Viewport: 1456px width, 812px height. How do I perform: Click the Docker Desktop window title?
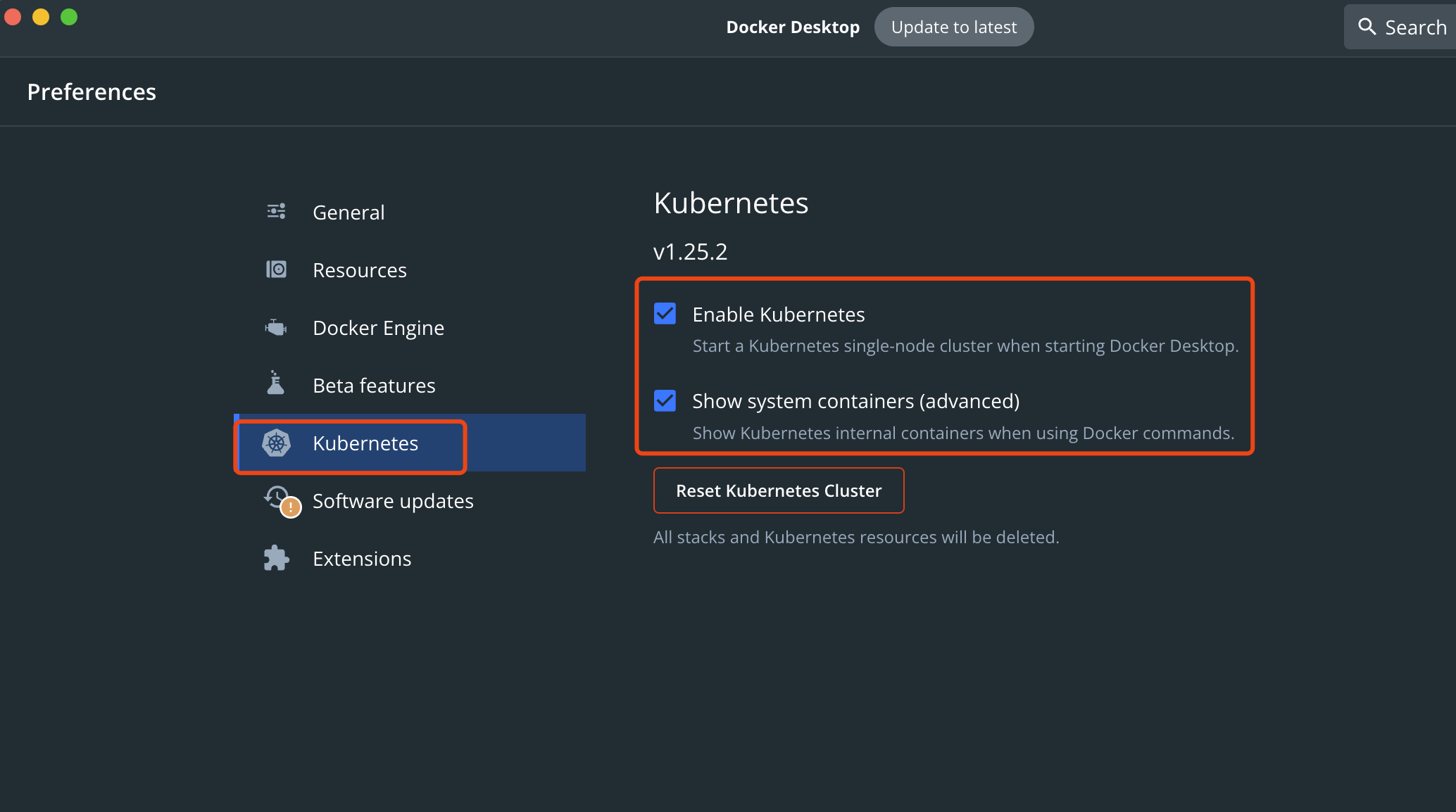pyautogui.click(x=793, y=27)
